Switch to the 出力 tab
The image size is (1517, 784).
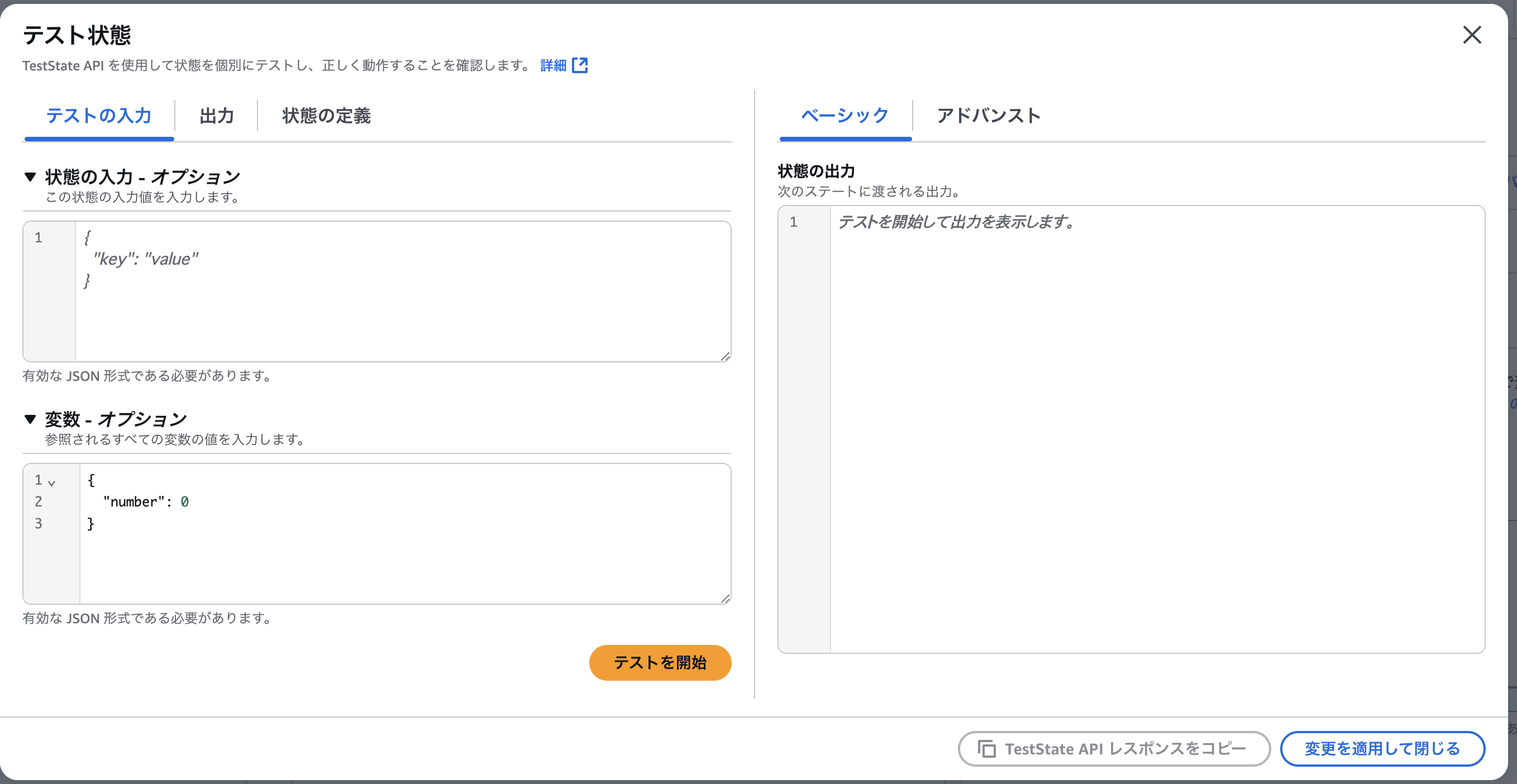pos(216,116)
